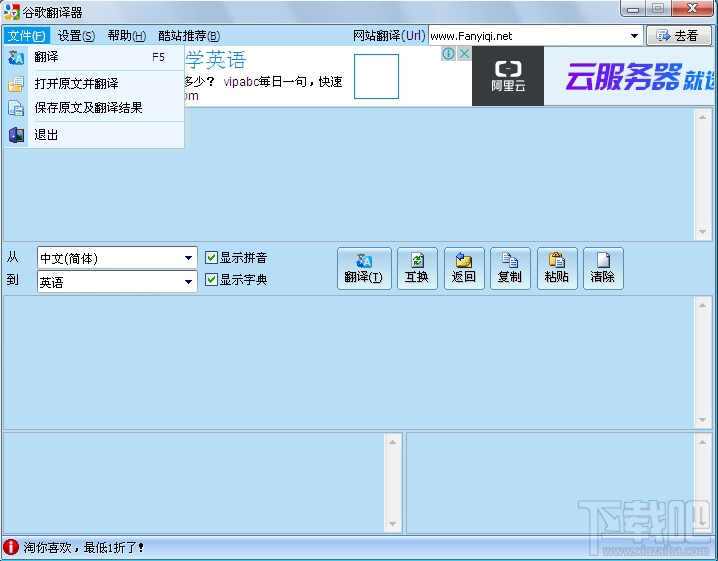Click the exit icon in File menu
Screen dimensions: 718x561
click(16, 135)
